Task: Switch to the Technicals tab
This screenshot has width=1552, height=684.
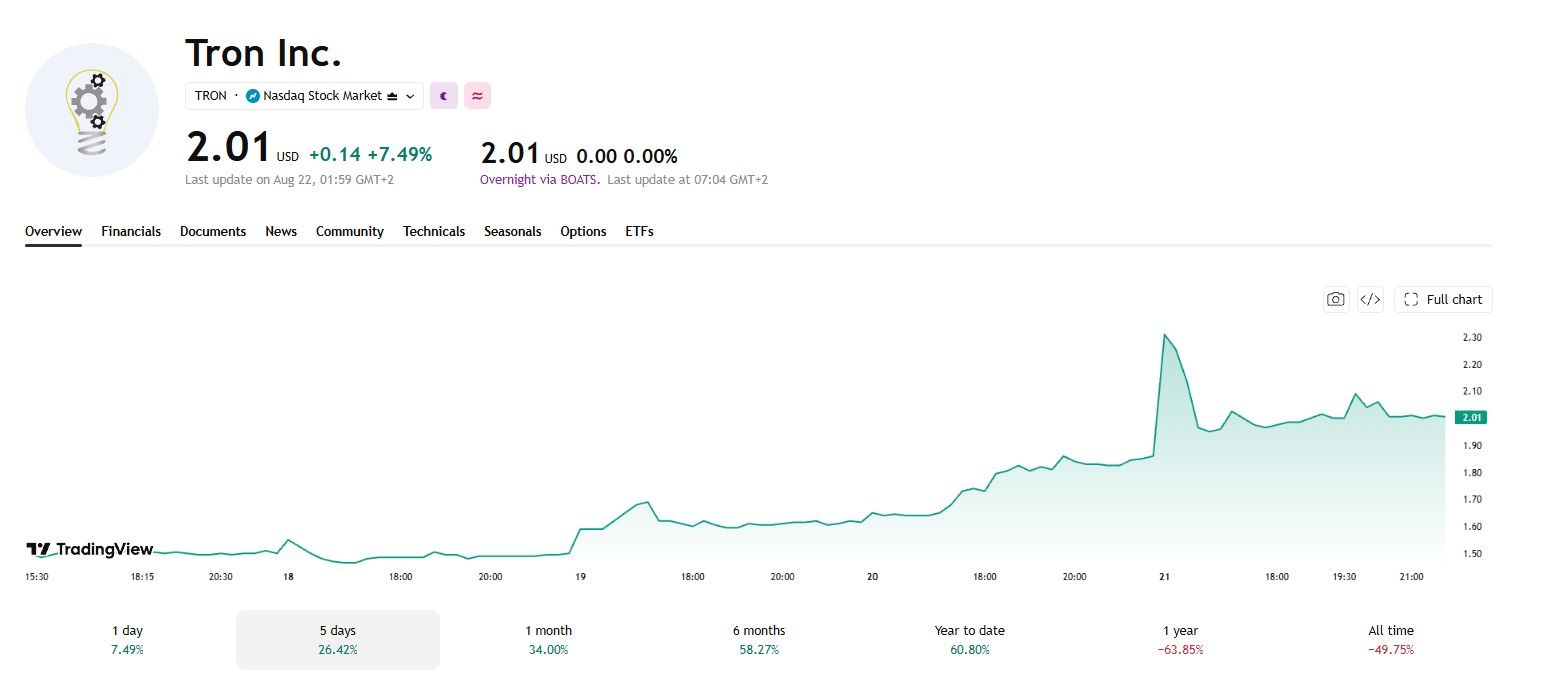Action: click(x=434, y=231)
